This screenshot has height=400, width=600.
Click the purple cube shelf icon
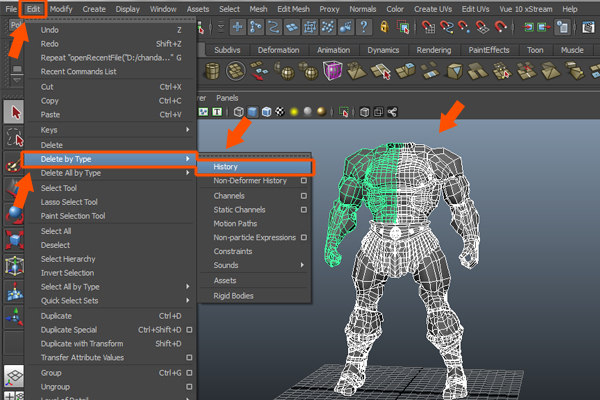point(332,69)
